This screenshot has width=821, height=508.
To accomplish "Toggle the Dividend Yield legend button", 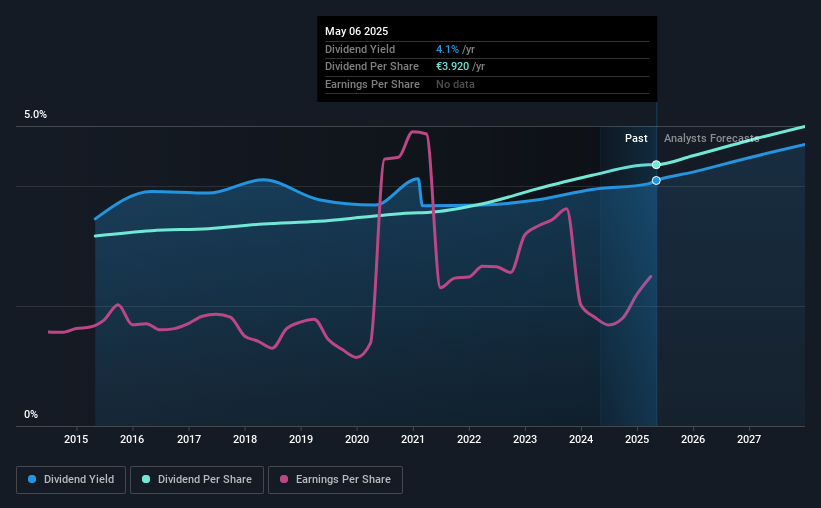I will [71, 480].
